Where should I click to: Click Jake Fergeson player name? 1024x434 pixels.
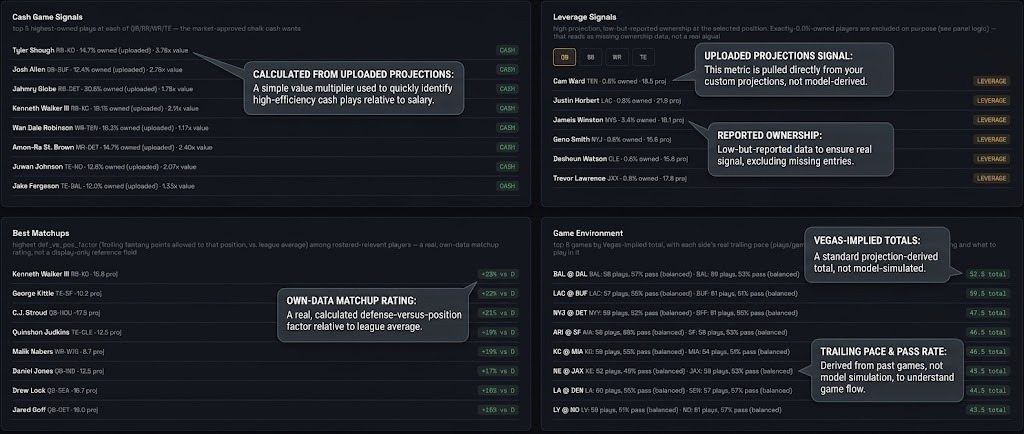(x=35, y=186)
